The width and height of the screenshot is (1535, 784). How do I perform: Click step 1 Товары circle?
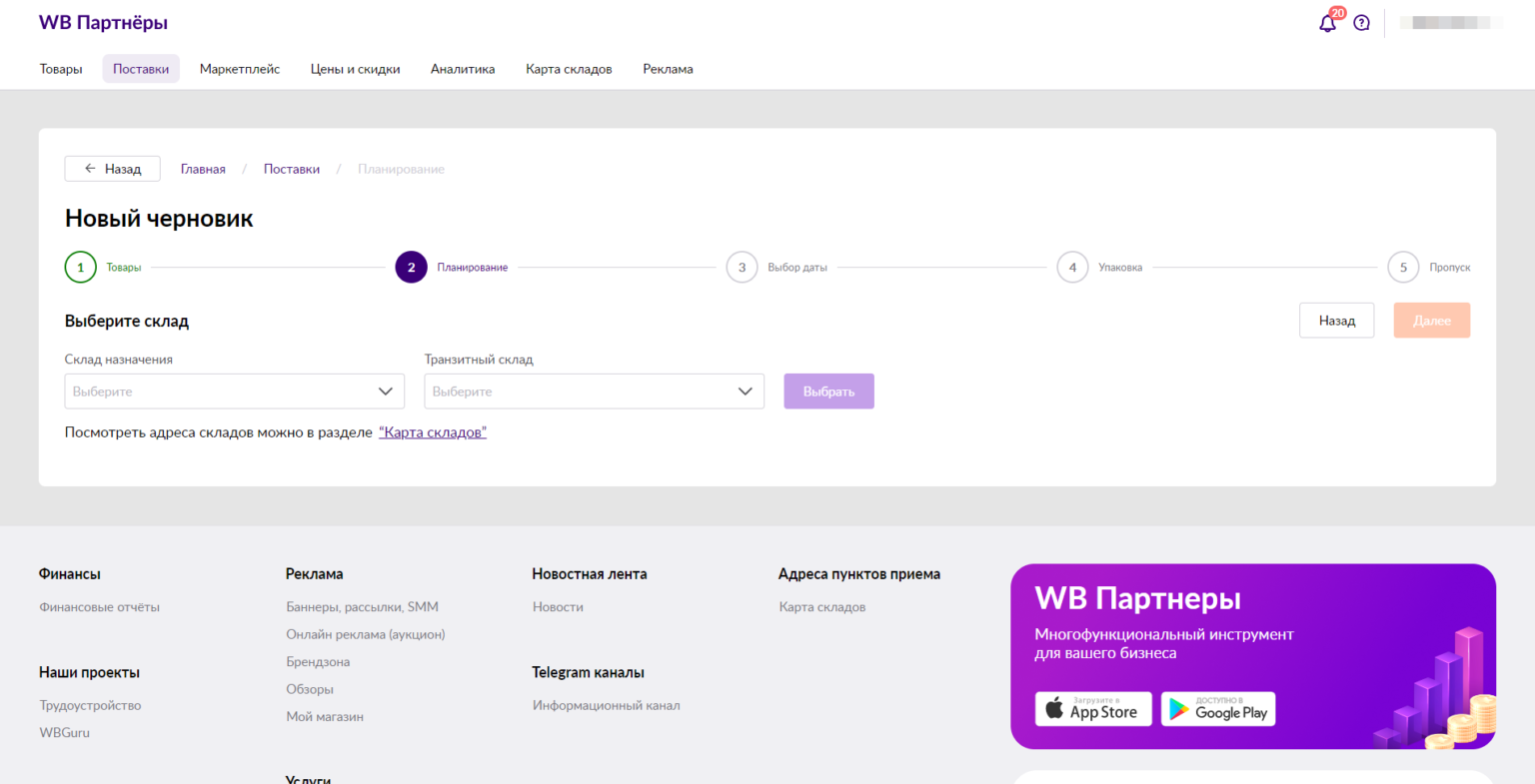pyautogui.click(x=81, y=268)
